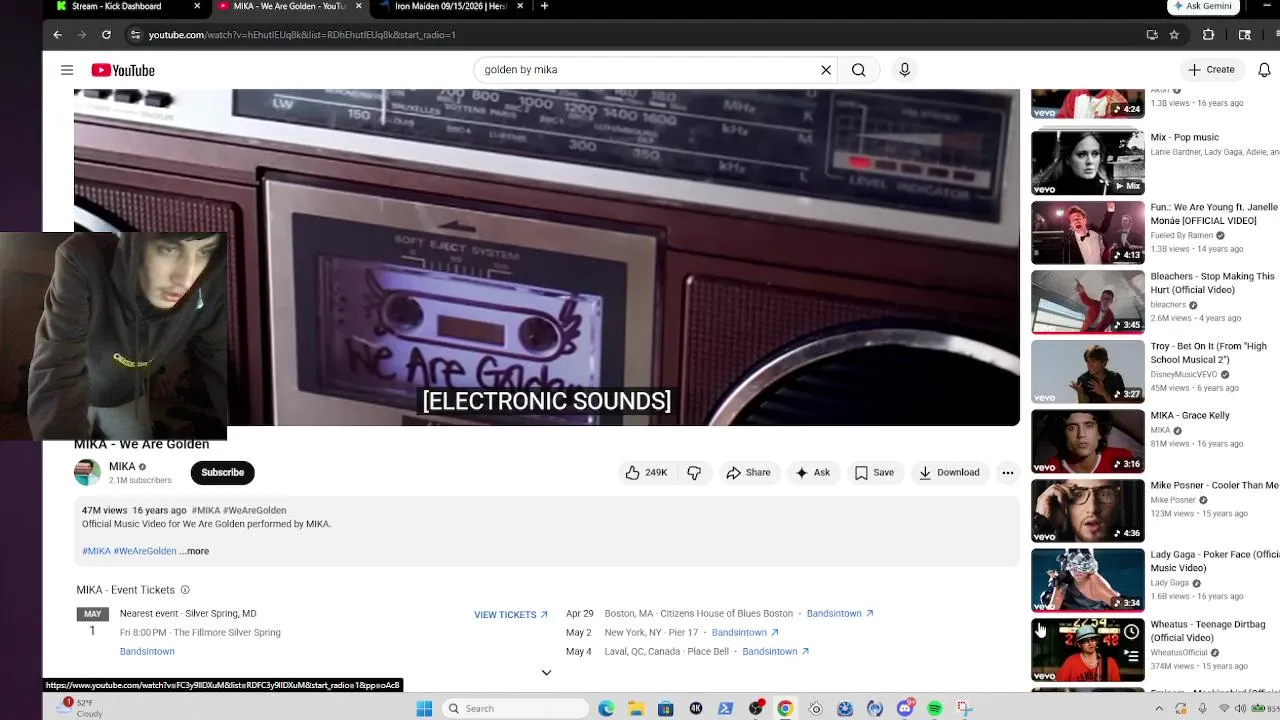The width and height of the screenshot is (1280, 720).
Task: Switch to Iron Maiden tab
Action: tap(448, 6)
